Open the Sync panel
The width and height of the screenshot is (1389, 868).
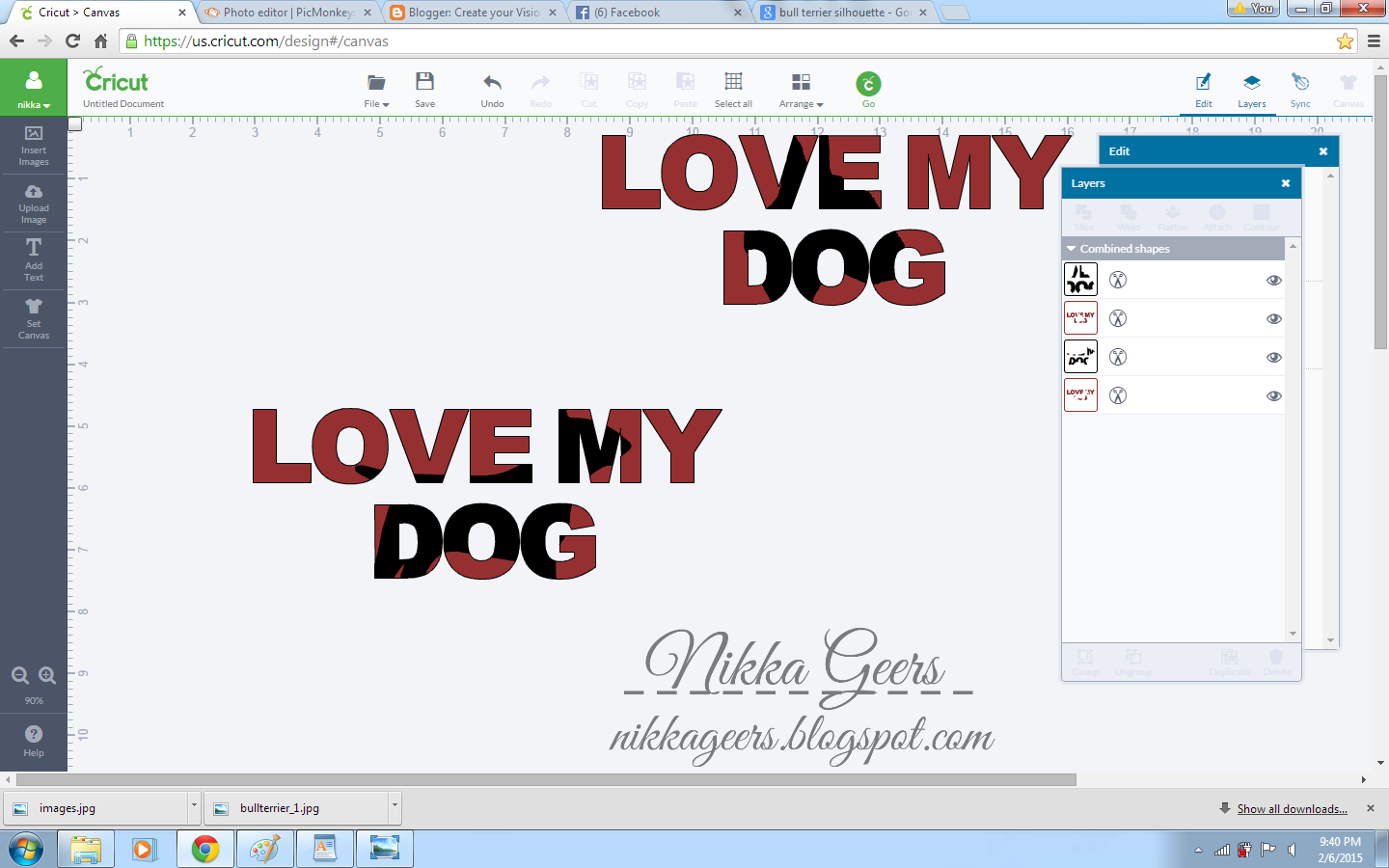pos(1300,89)
